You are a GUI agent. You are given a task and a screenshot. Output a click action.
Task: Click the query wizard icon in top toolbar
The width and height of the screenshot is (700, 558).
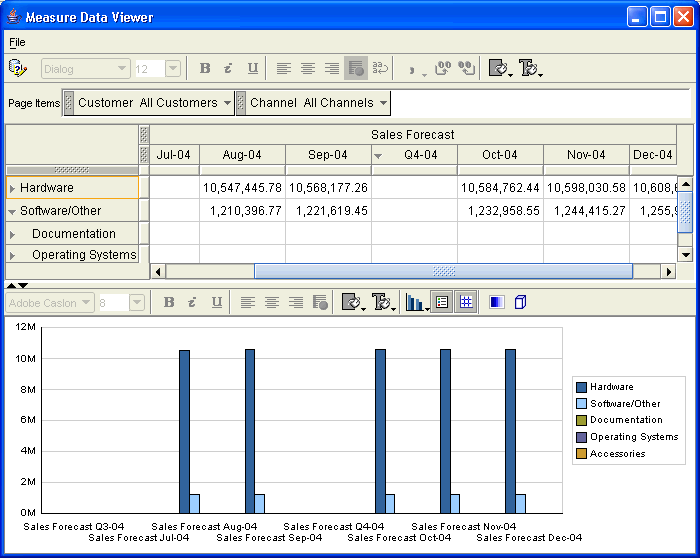point(17,68)
